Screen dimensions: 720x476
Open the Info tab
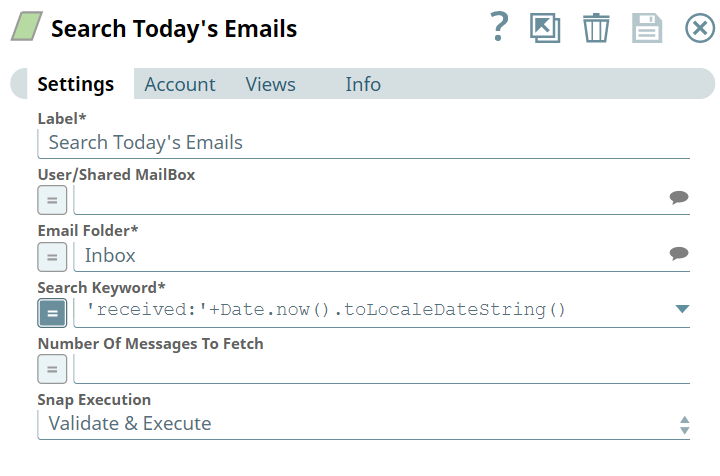coord(363,84)
